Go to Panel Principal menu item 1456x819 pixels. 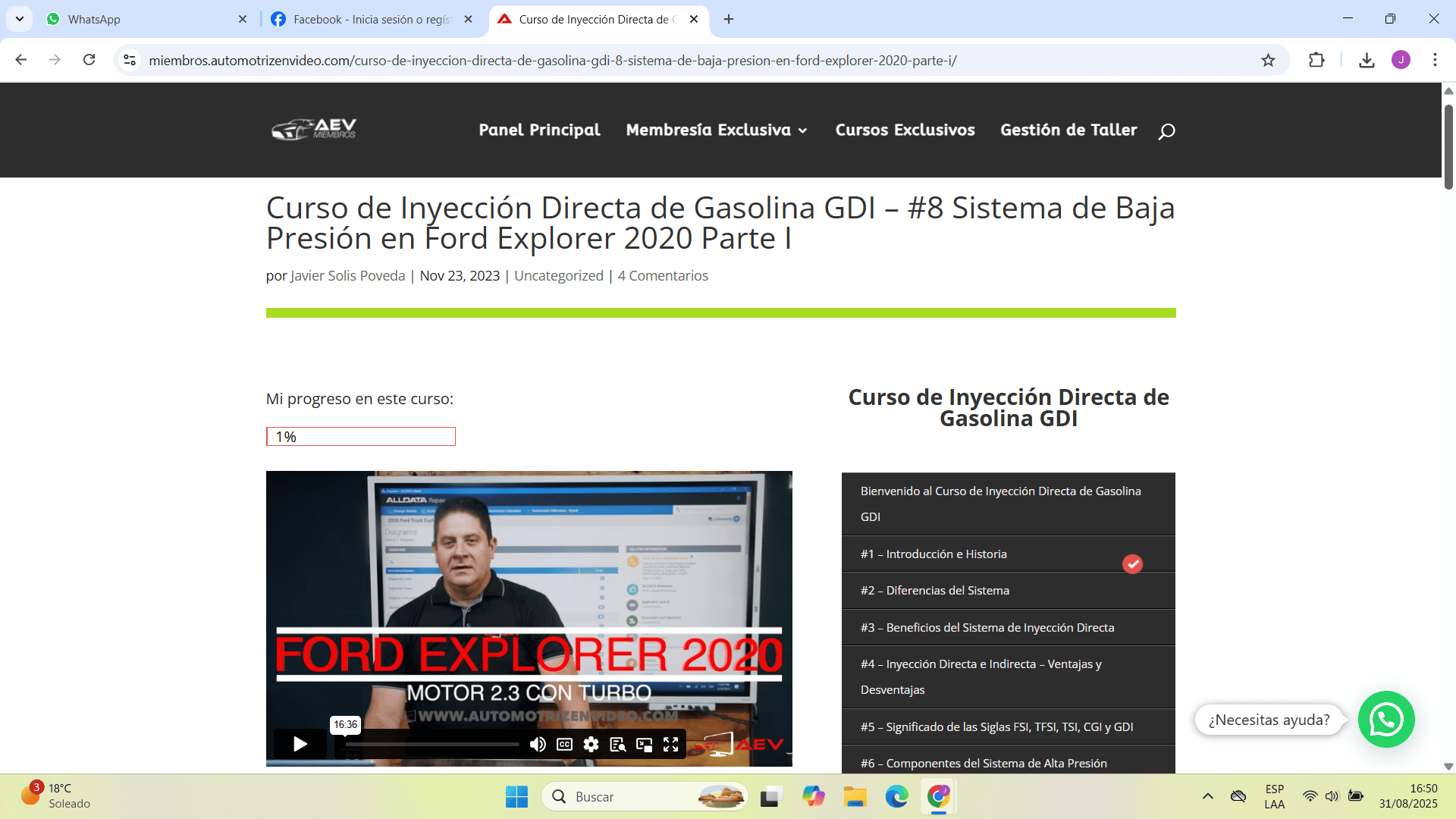coord(539,130)
